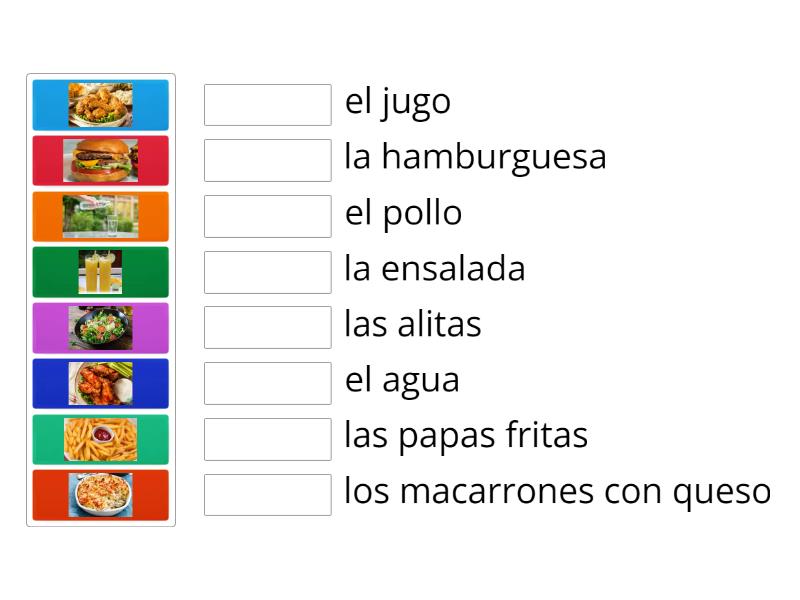Click the las papas fritas label
Viewport: 800px width, 600px height.
pos(466,435)
